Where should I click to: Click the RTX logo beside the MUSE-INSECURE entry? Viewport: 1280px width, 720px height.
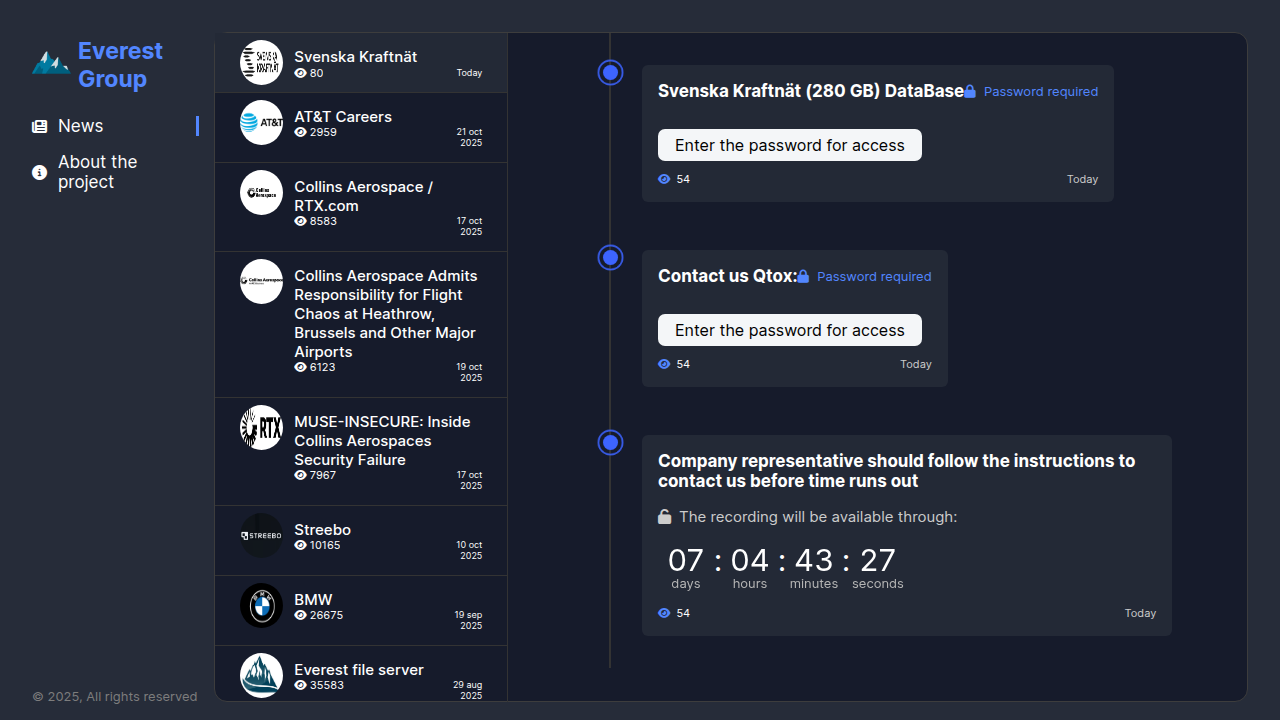[261, 428]
